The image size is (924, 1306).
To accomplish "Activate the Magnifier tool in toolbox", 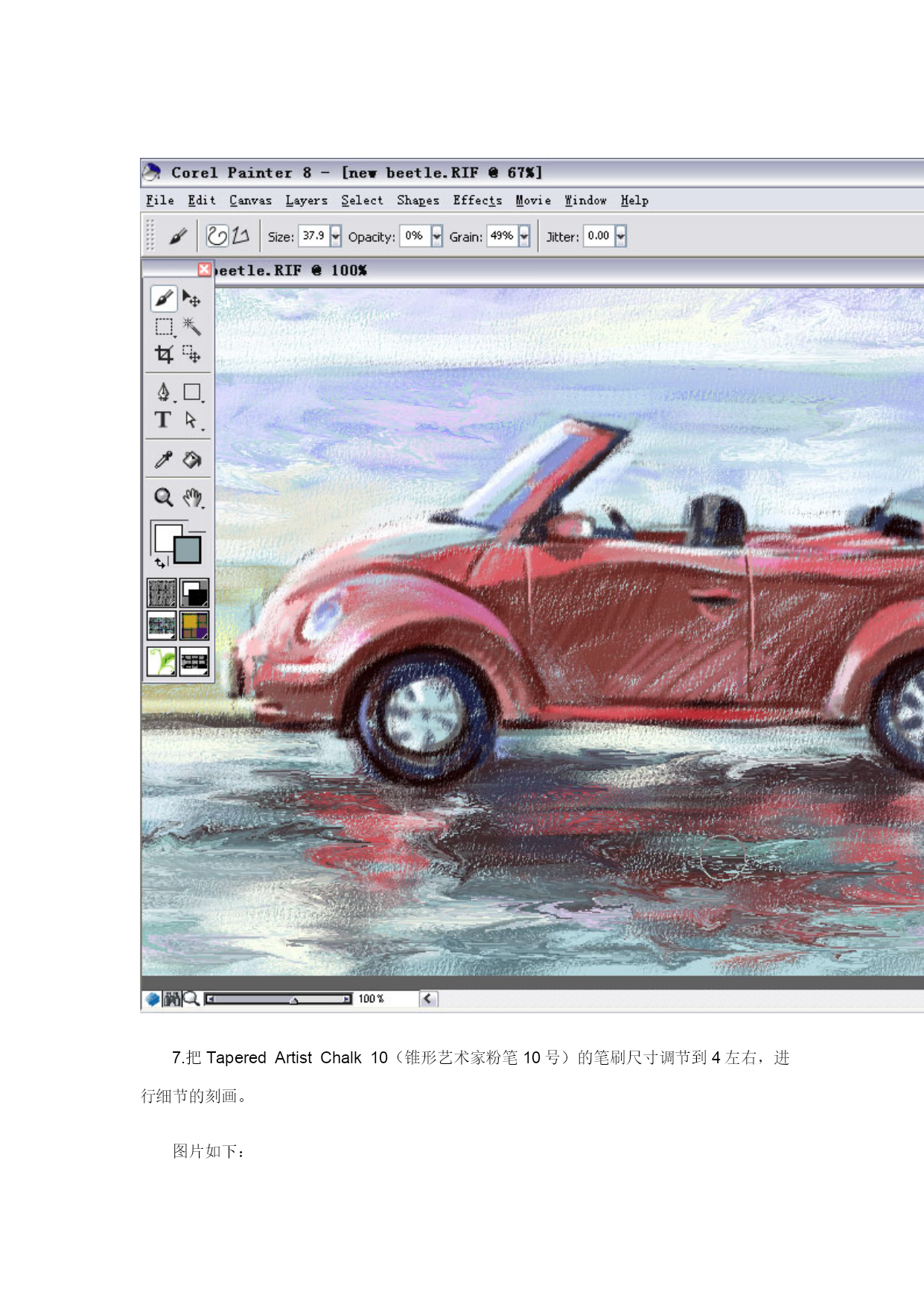I will (x=163, y=497).
